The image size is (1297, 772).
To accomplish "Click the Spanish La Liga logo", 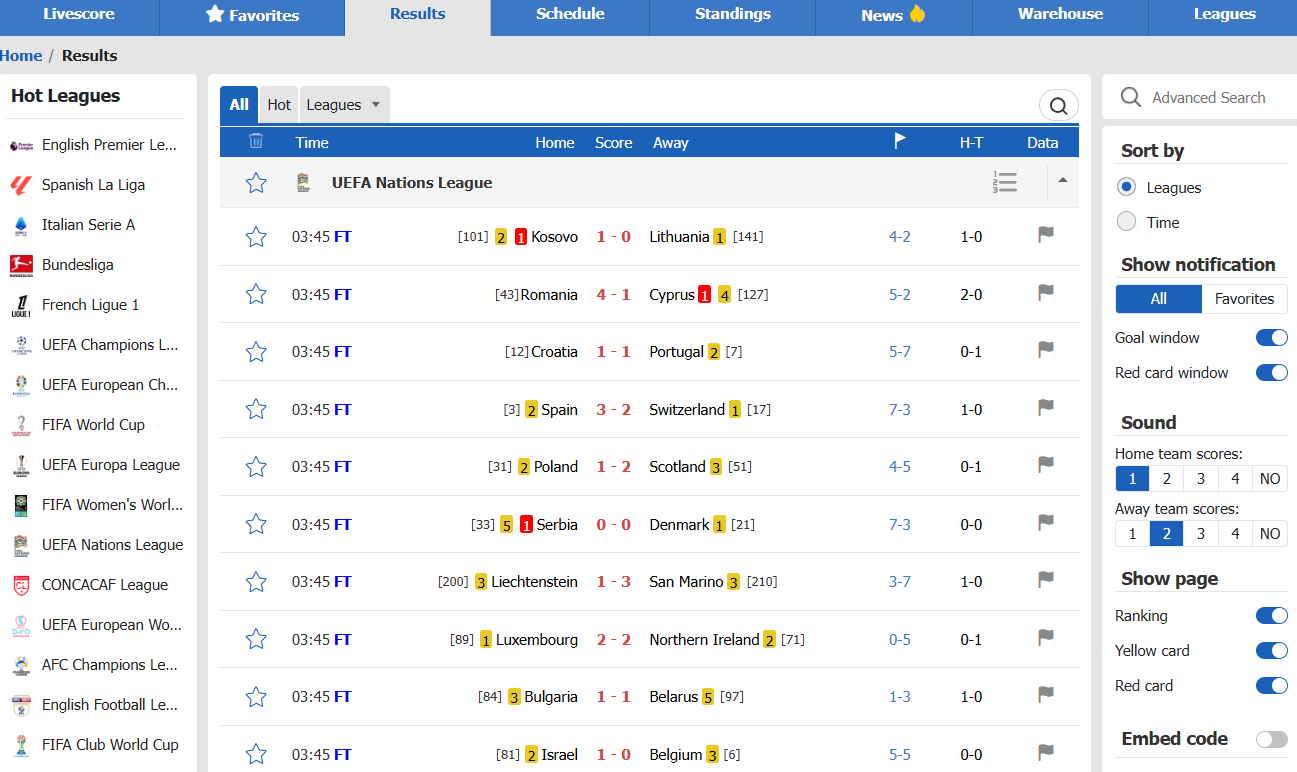I will [x=21, y=185].
